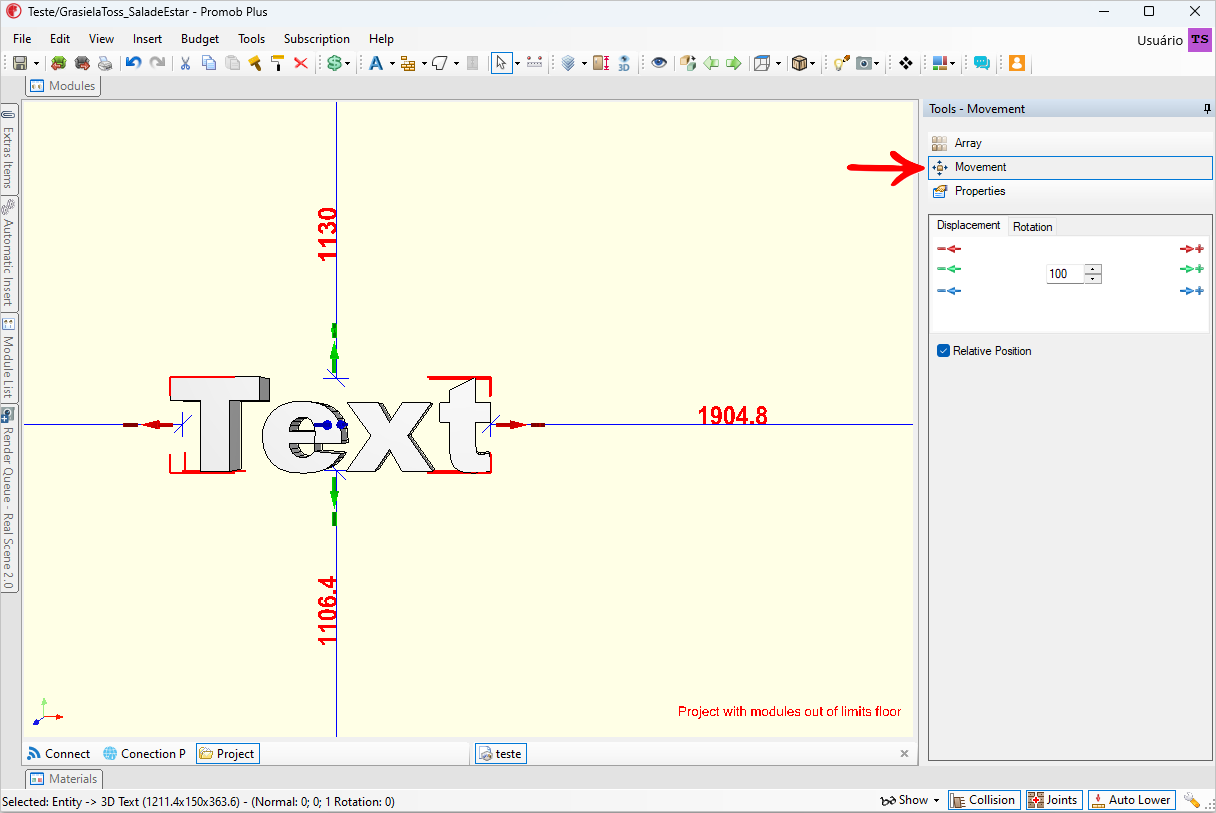The width and height of the screenshot is (1216, 813).
Task: Increase displacement value with up stepper
Action: [1093, 269]
